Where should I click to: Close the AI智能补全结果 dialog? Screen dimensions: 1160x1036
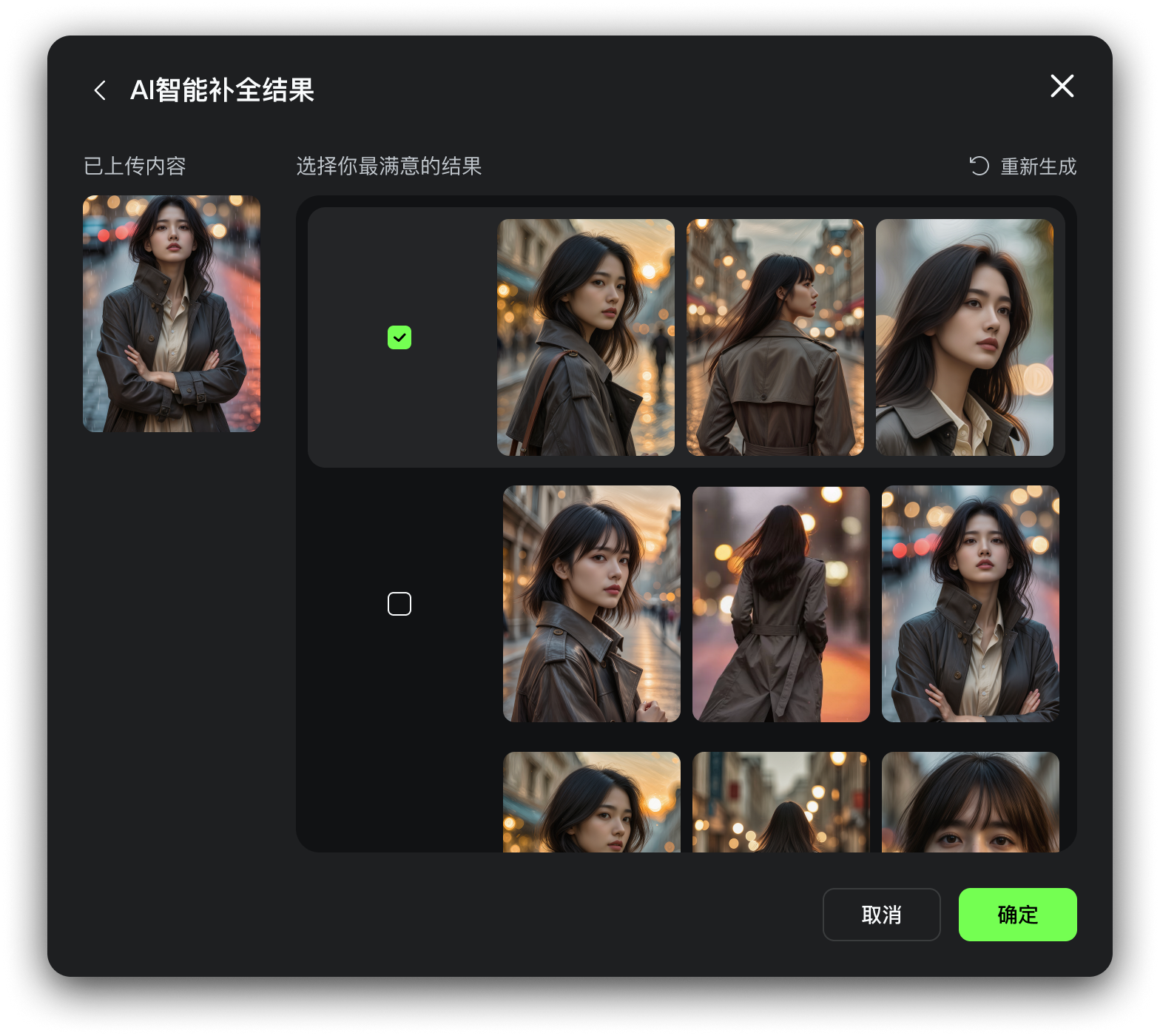tap(1062, 87)
